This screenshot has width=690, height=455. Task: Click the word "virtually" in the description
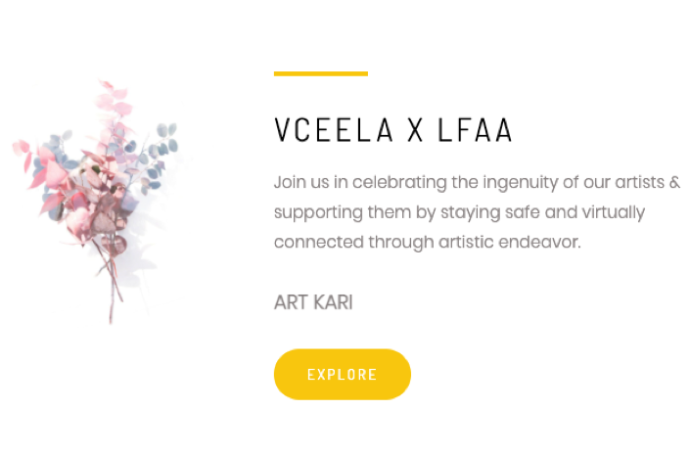611,212
